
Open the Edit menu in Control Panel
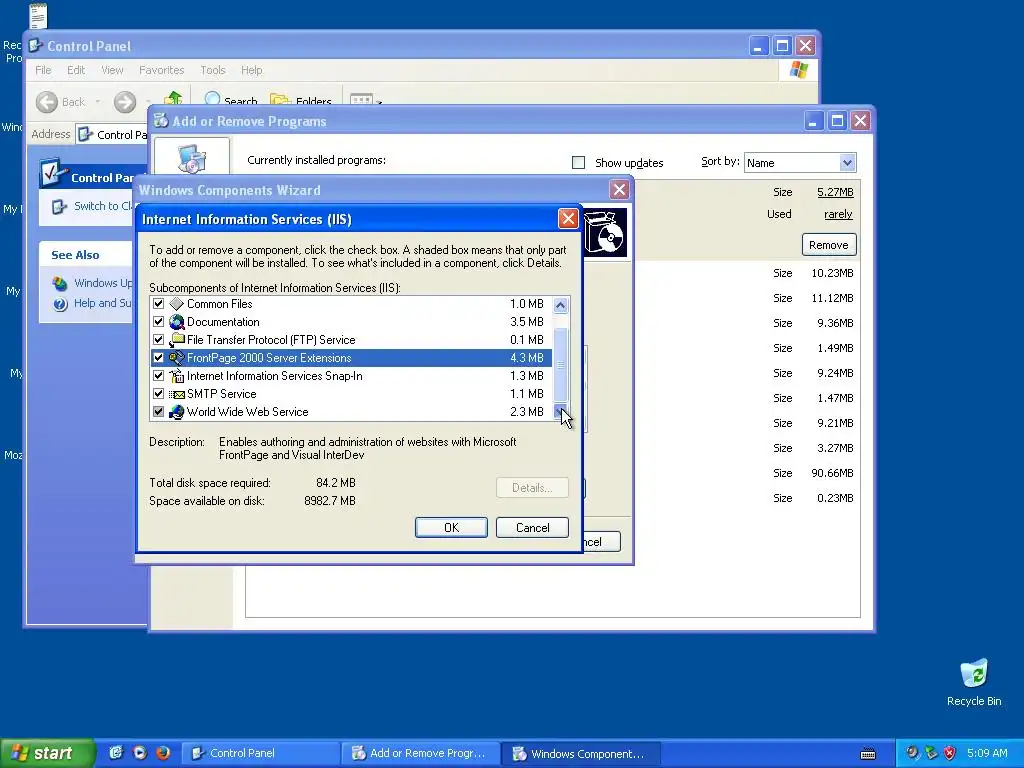76,70
